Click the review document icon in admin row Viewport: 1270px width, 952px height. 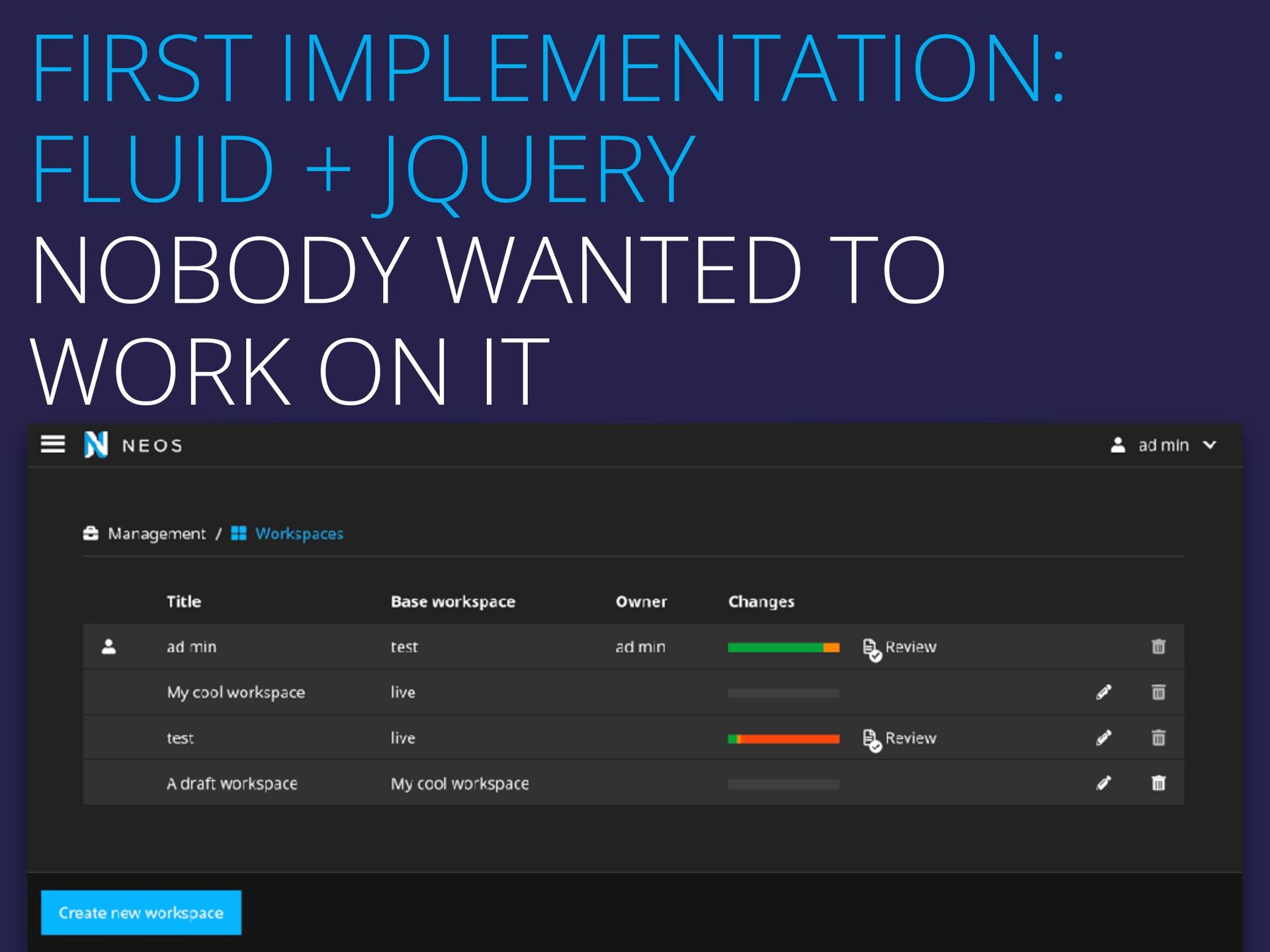coord(872,649)
